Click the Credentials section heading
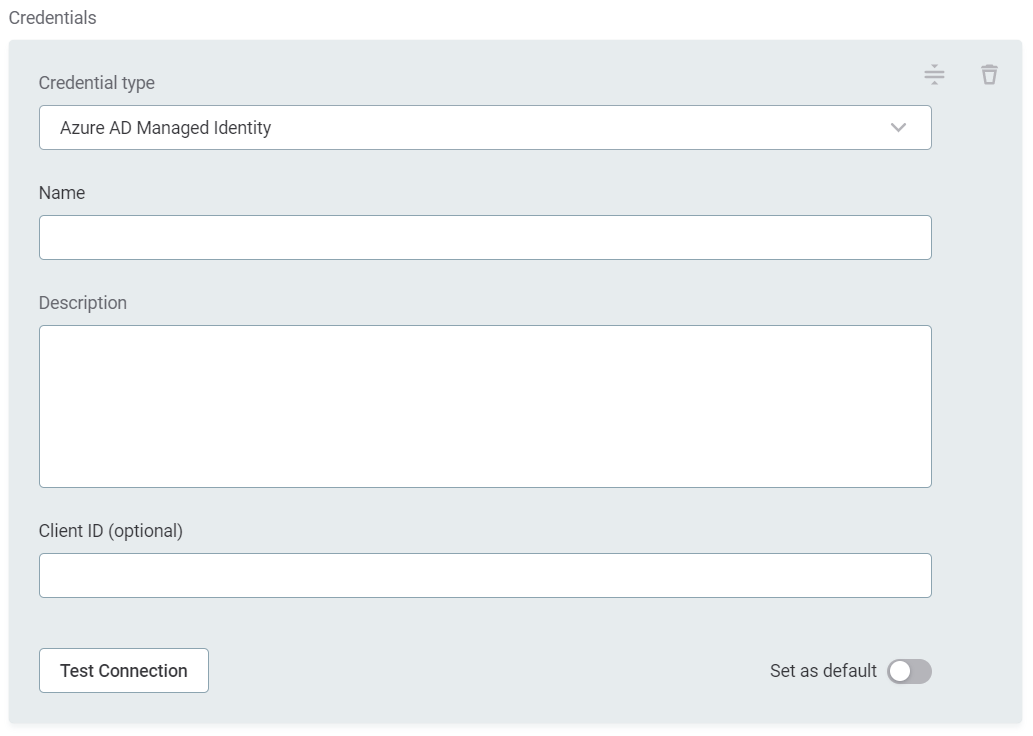Viewport: 1033px width, 736px height. tap(52, 18)
